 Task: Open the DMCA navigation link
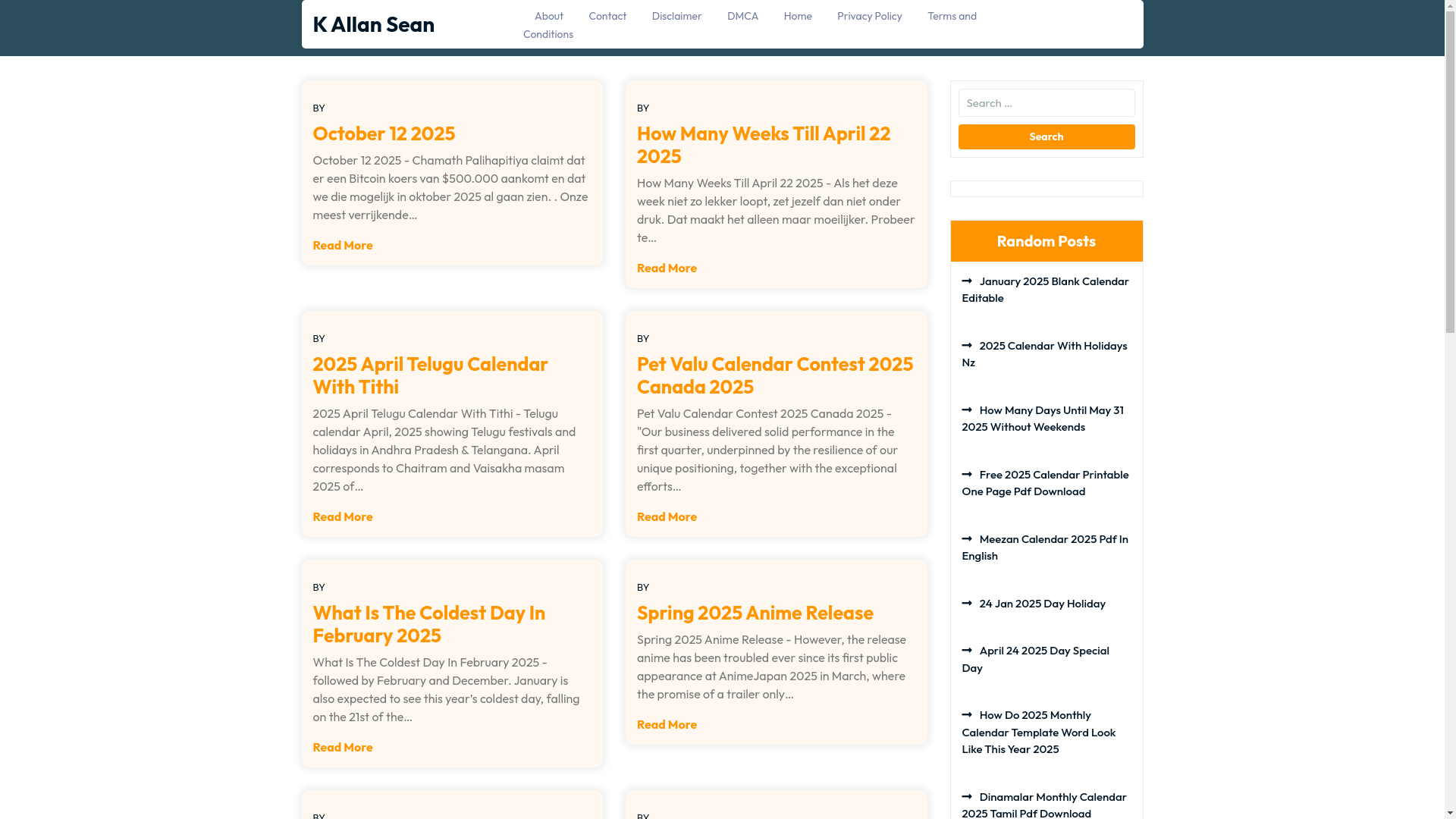[x=742, y=16]
